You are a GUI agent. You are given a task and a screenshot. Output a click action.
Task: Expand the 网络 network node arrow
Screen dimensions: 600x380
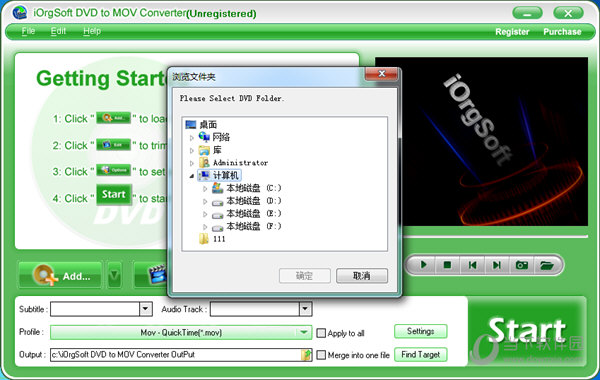[x=192, y=137]
